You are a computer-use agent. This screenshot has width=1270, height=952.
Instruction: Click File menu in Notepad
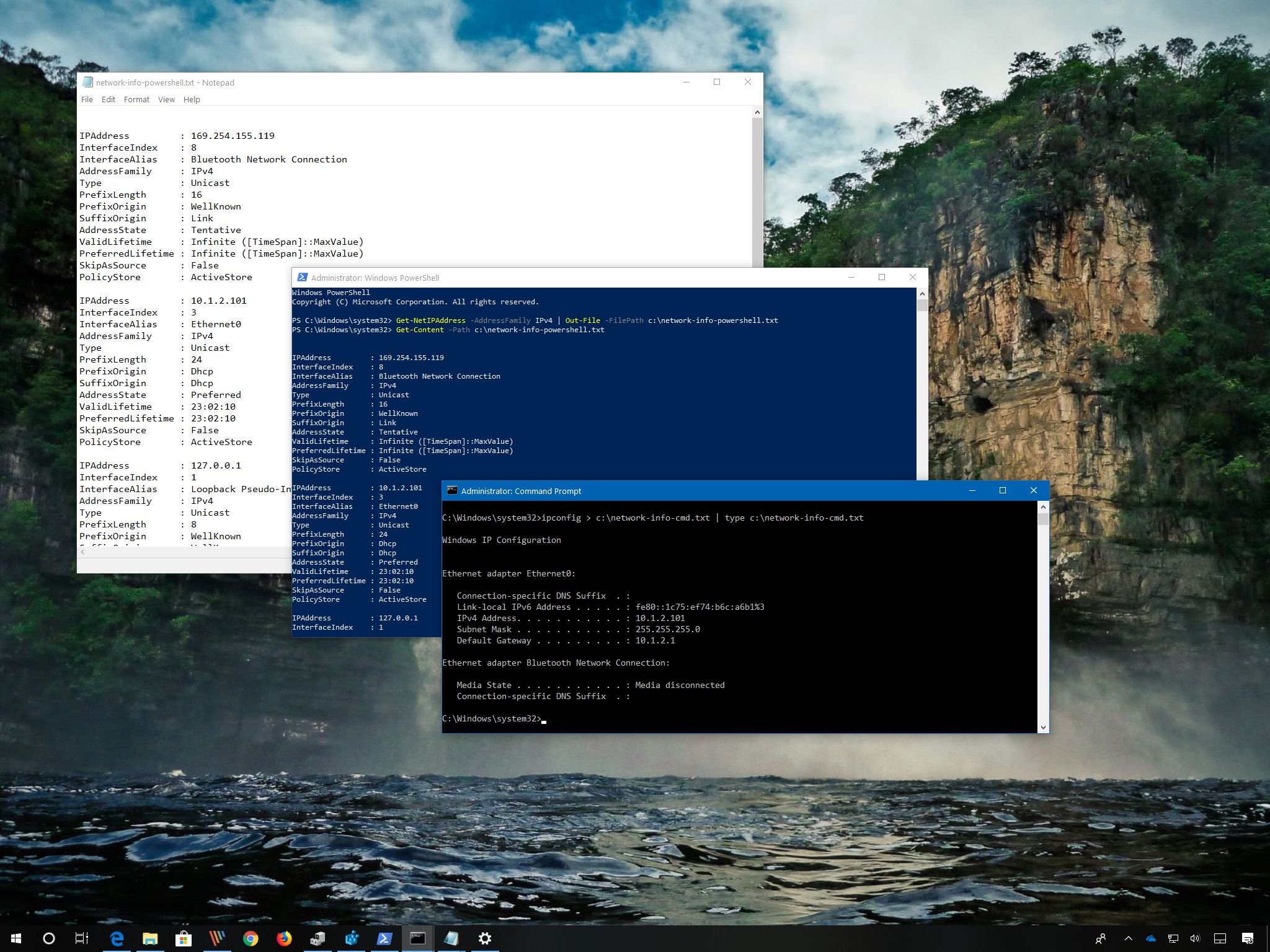click(87, 98)
